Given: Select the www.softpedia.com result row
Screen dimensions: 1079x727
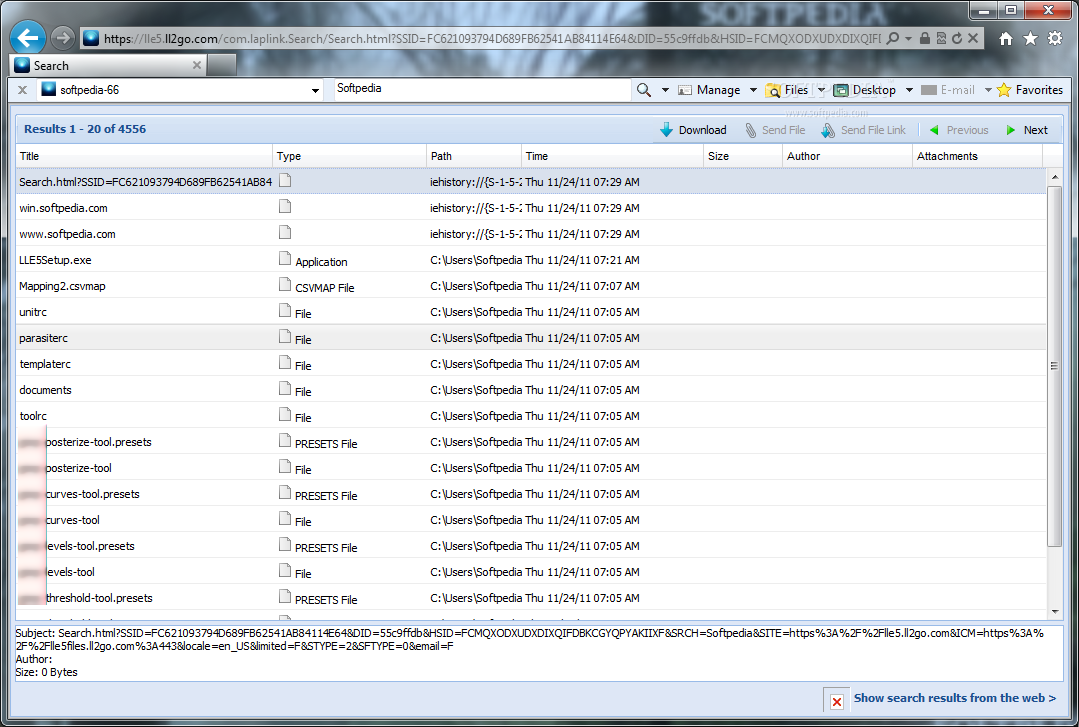Looking at the screenshot, I should (x=531, y=234).
